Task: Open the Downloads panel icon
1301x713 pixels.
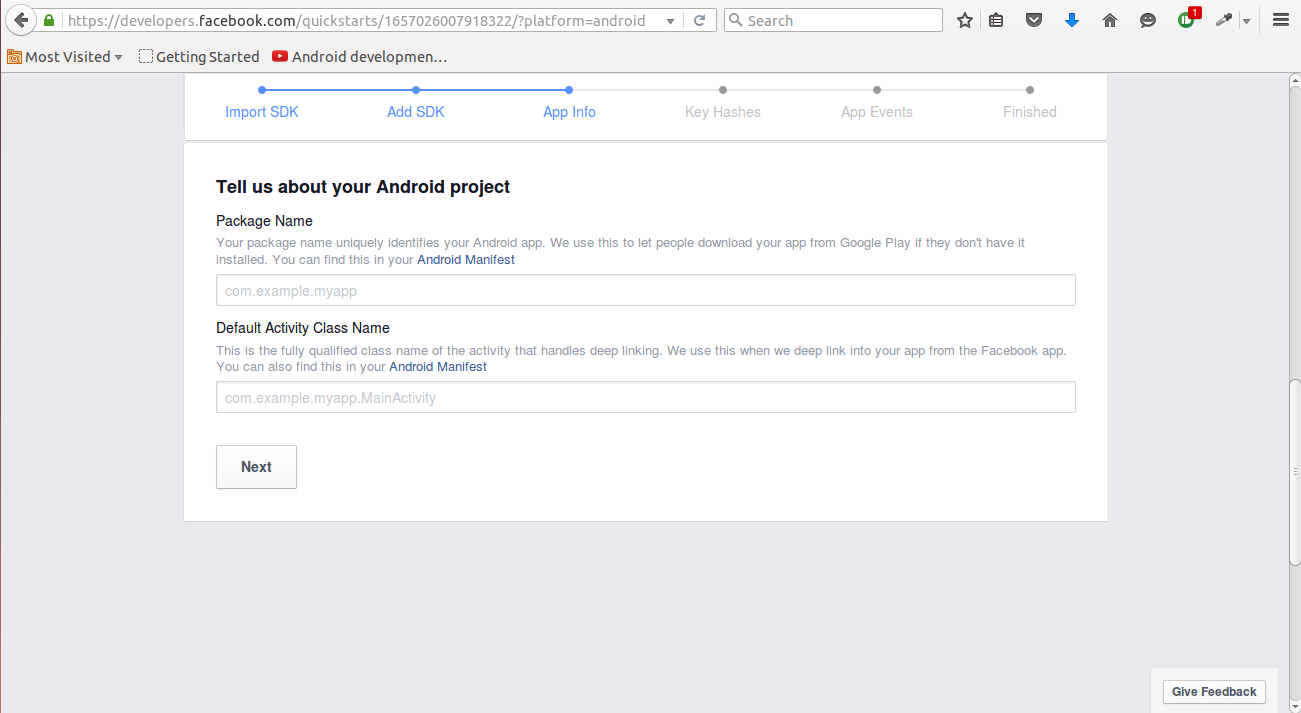Action: [x=1071, y=19]
